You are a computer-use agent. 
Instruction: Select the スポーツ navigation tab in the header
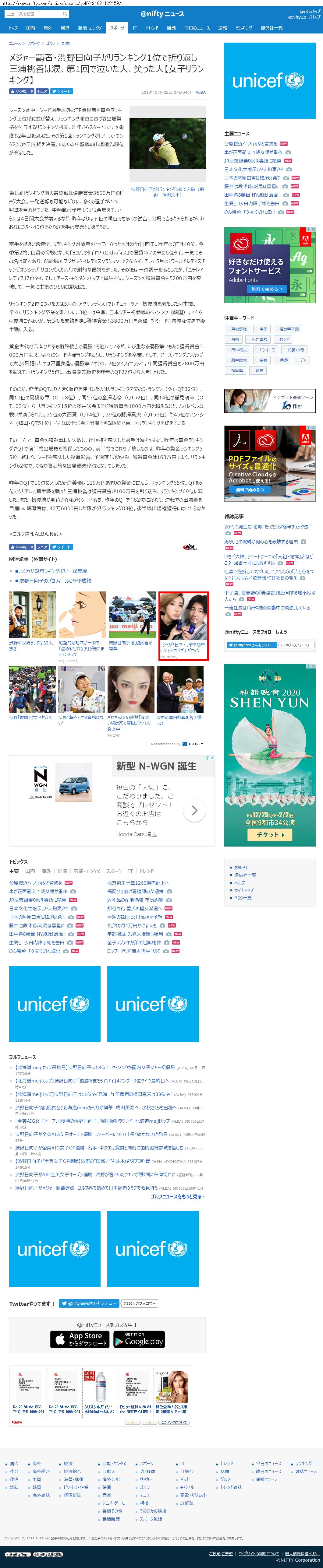[117, 28]
